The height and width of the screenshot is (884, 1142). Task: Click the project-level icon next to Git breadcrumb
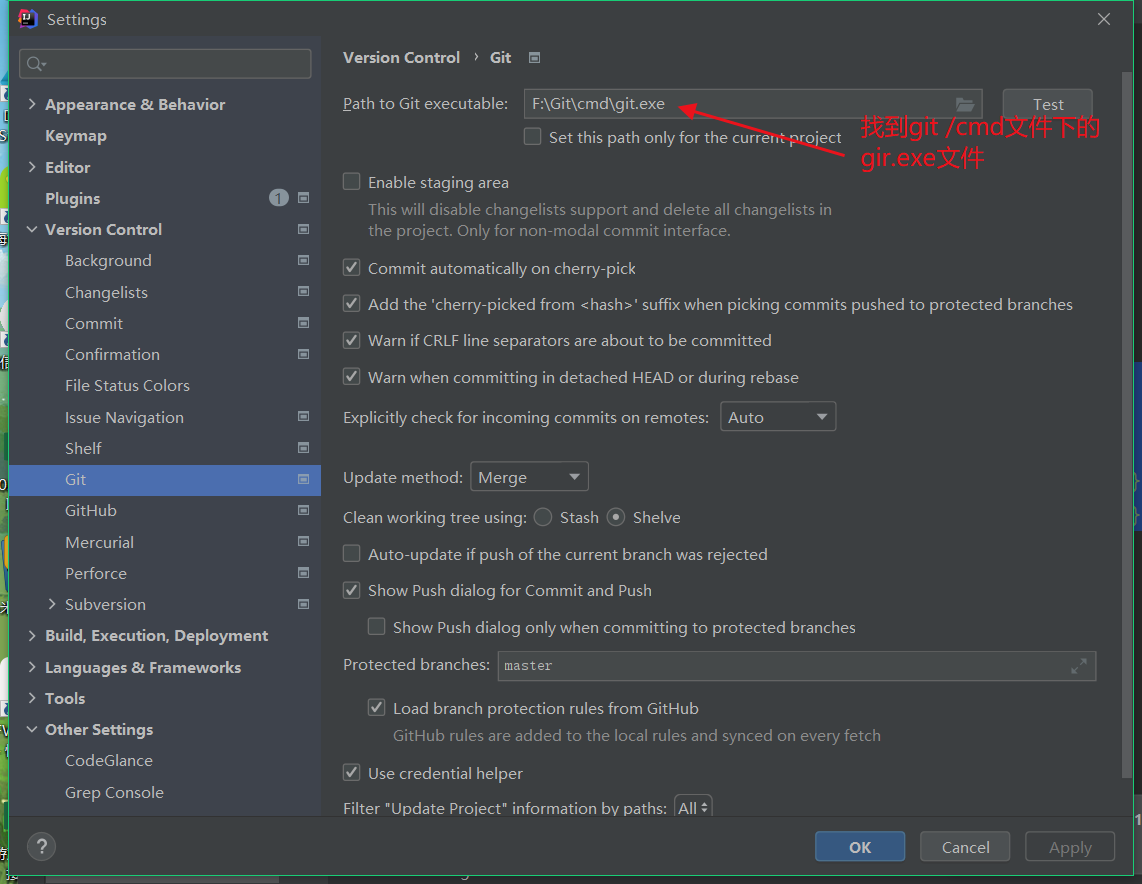[x=534, y=58]
